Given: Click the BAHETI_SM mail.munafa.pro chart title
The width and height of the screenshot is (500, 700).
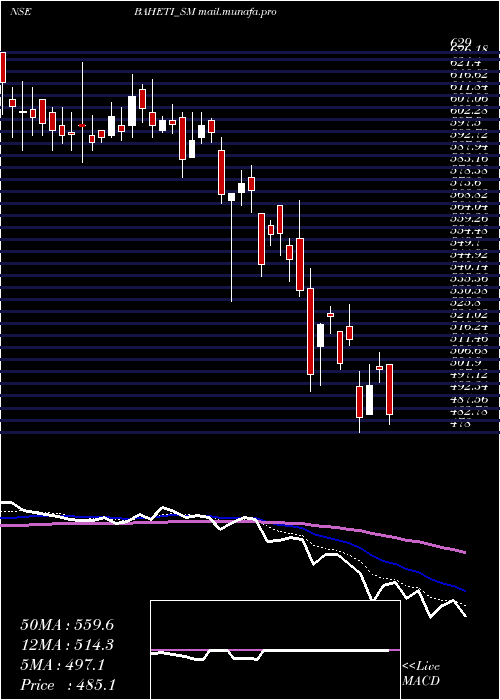Looking at the screenshot, I should pos(205,12).
